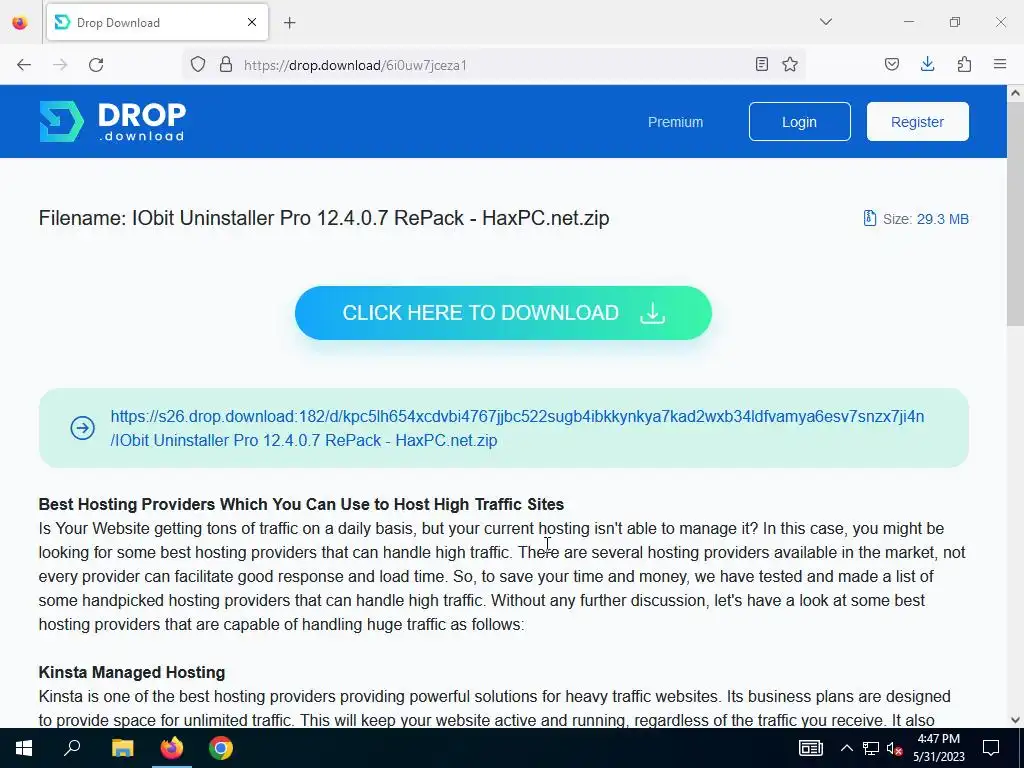
Task: Click the page vertical scrollbar thumb
Action: pyautogui.click(x=1015, y=216)
